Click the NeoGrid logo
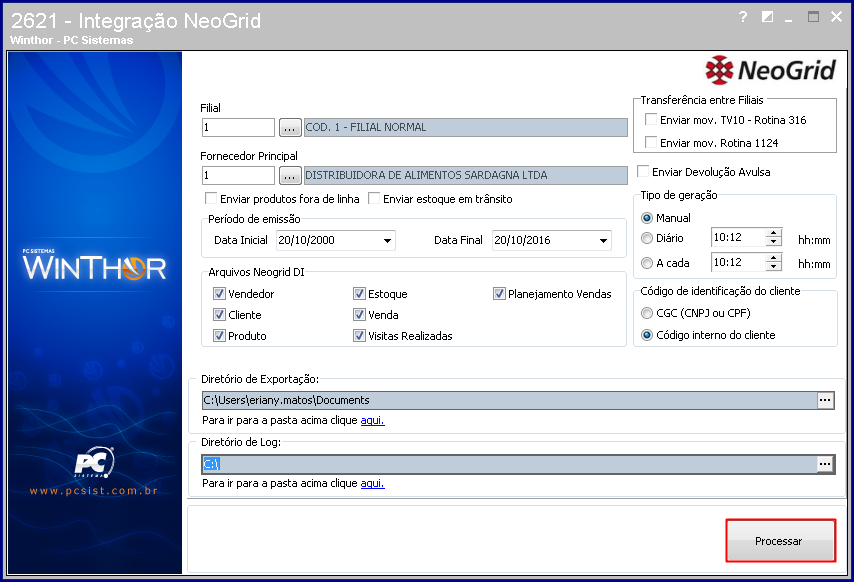This screenshot has width=854, height=582. [x=770, y=70]
